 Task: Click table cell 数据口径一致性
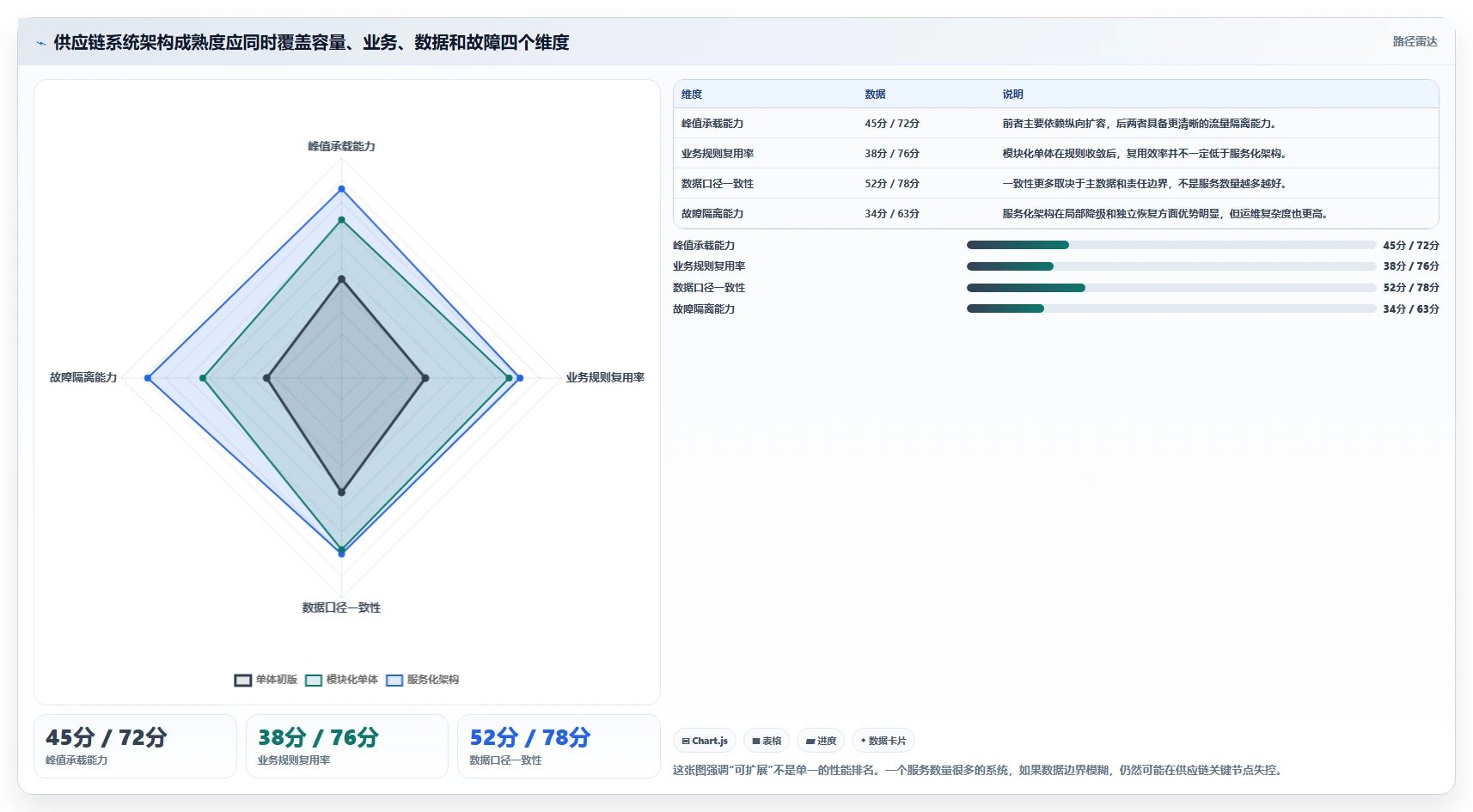(x=718, y=184)
